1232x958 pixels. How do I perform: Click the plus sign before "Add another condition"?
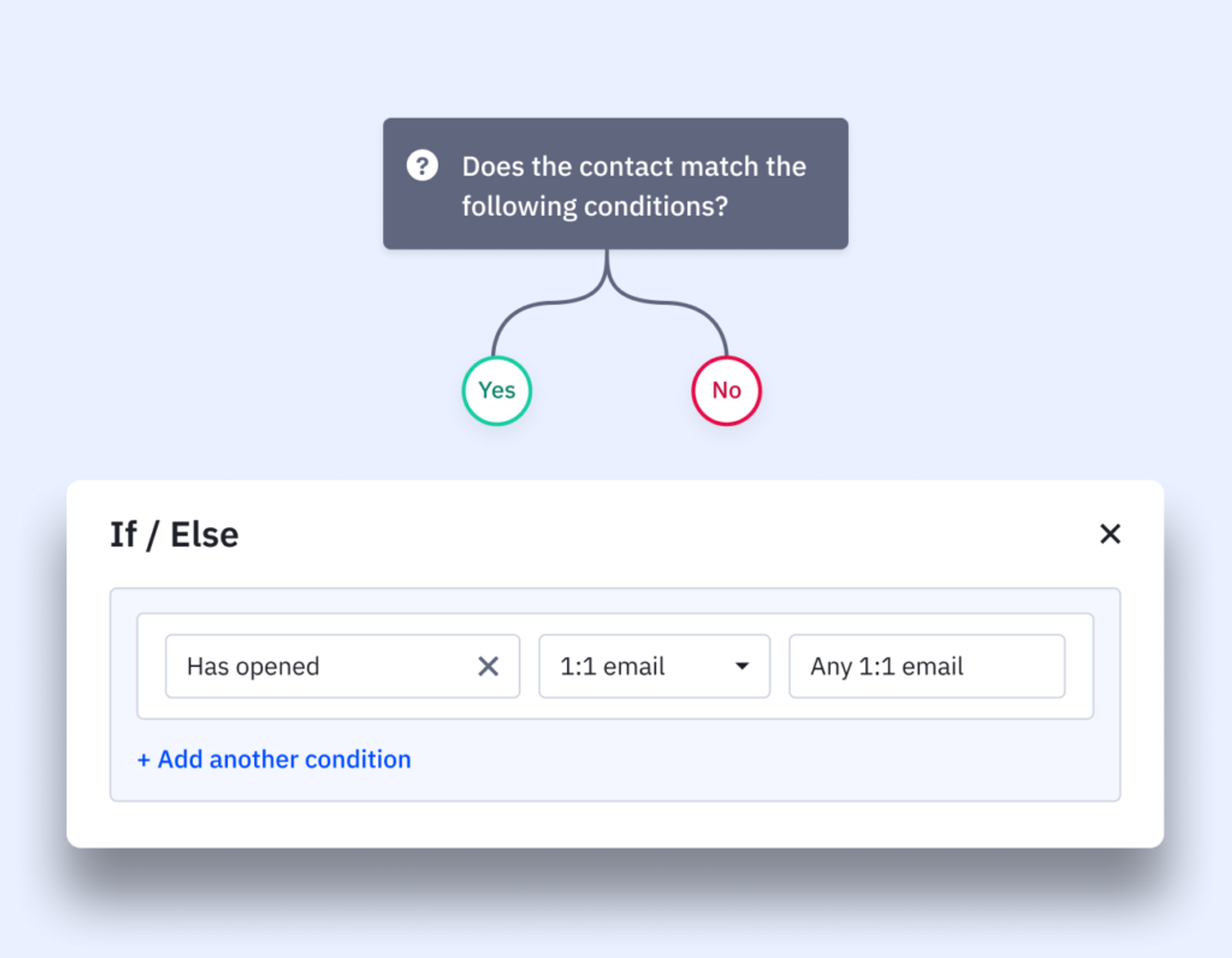pos(144,760)
